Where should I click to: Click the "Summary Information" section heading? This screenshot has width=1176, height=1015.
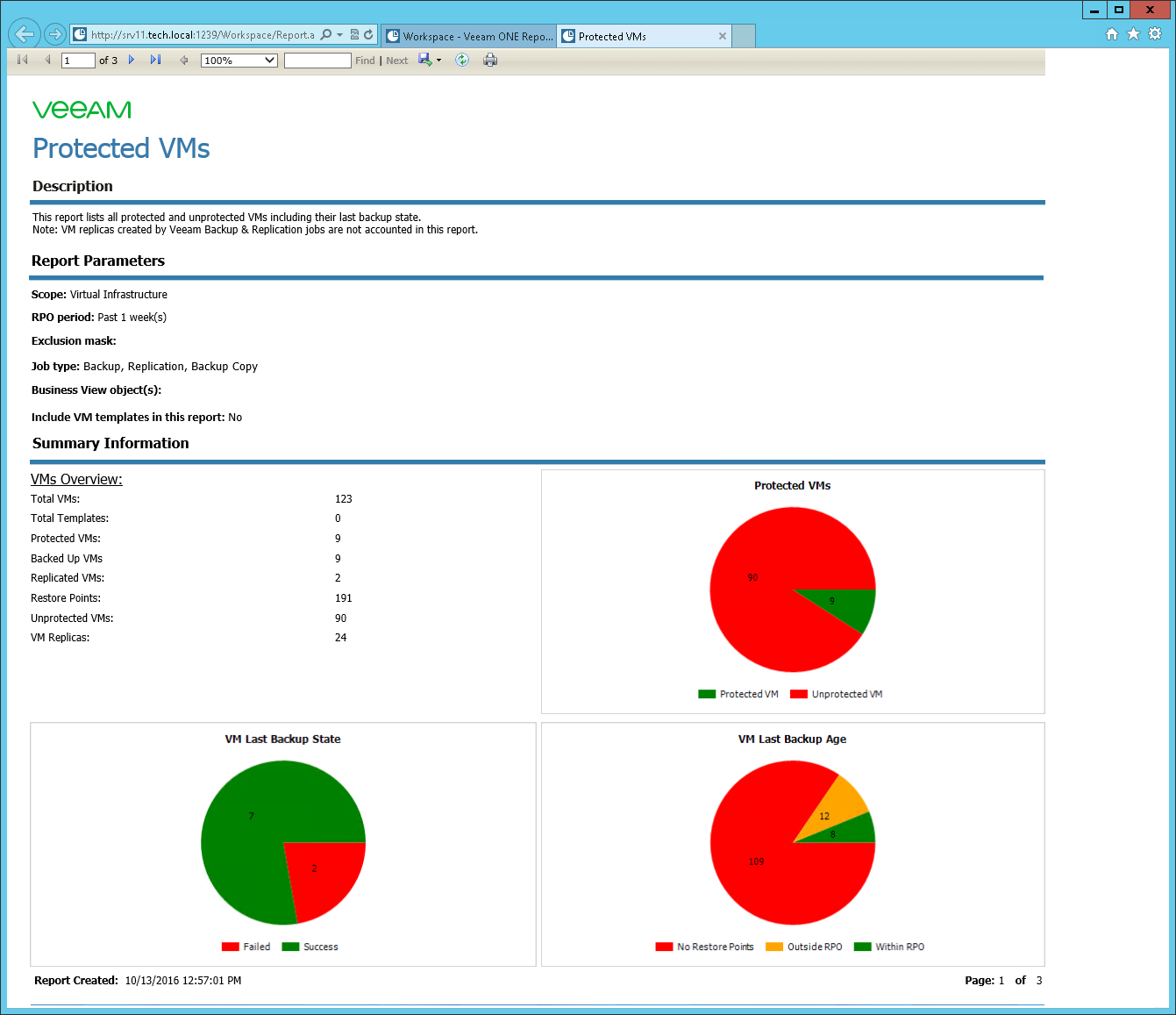(110, 443)
